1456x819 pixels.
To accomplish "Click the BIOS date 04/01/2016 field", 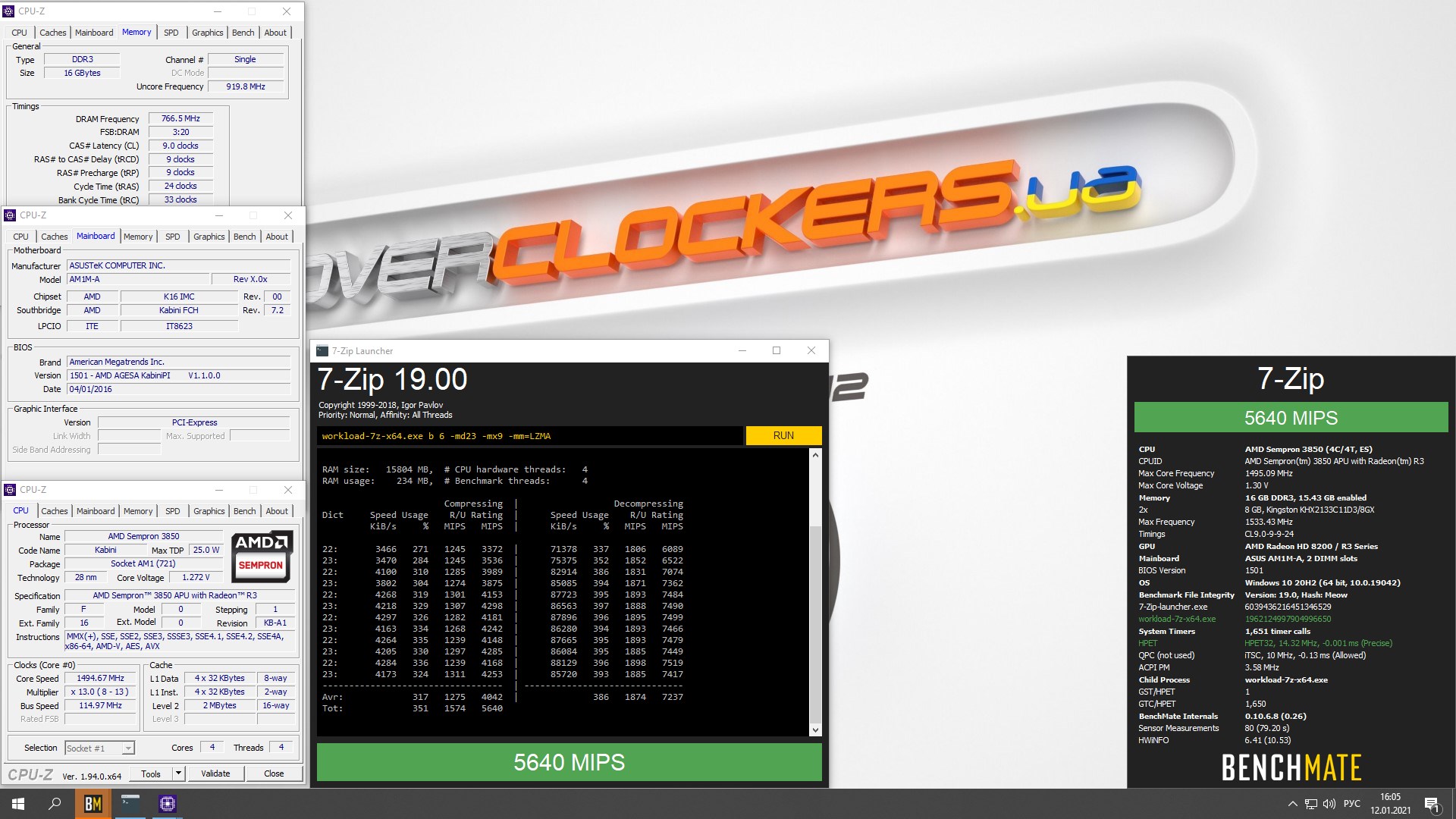I will 178,389.
